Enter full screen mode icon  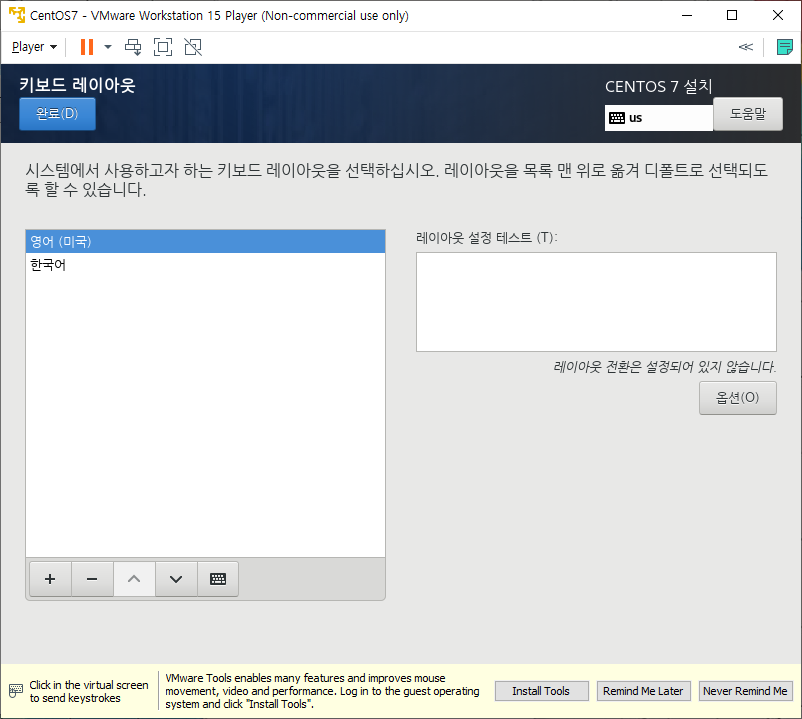pos(163,47)
